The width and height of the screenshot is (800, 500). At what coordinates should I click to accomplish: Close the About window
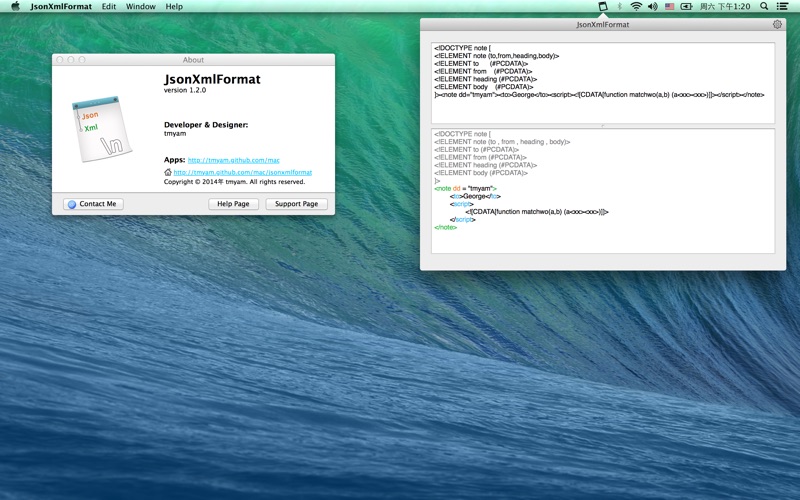coord(60,60)
